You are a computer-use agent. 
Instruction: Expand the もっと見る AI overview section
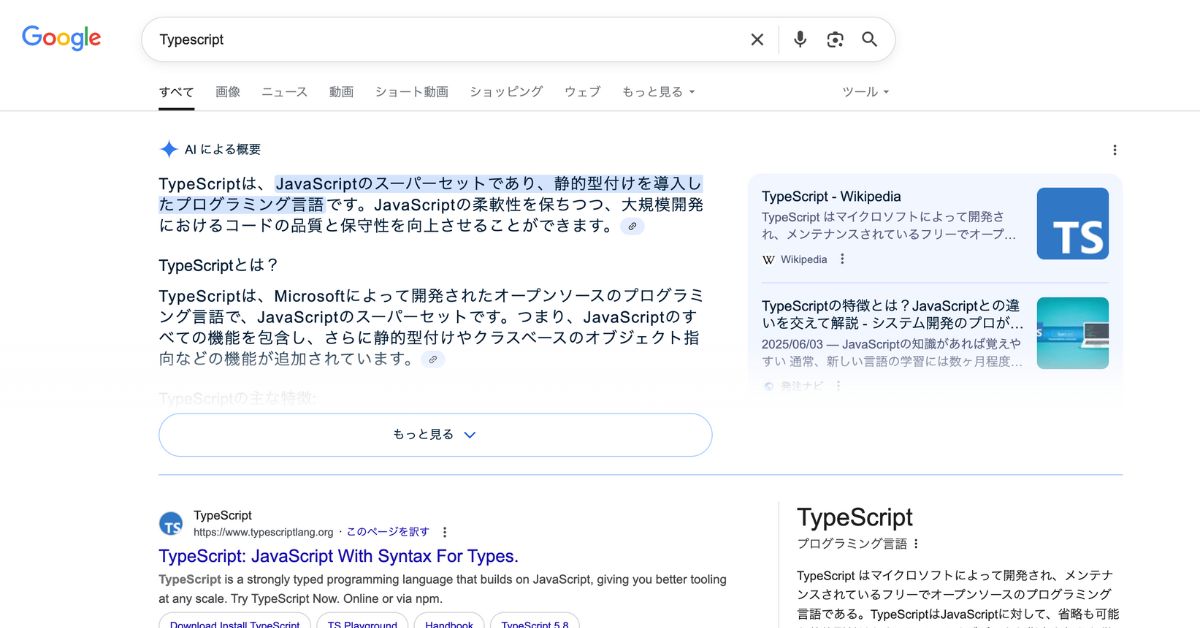point(435,434)
